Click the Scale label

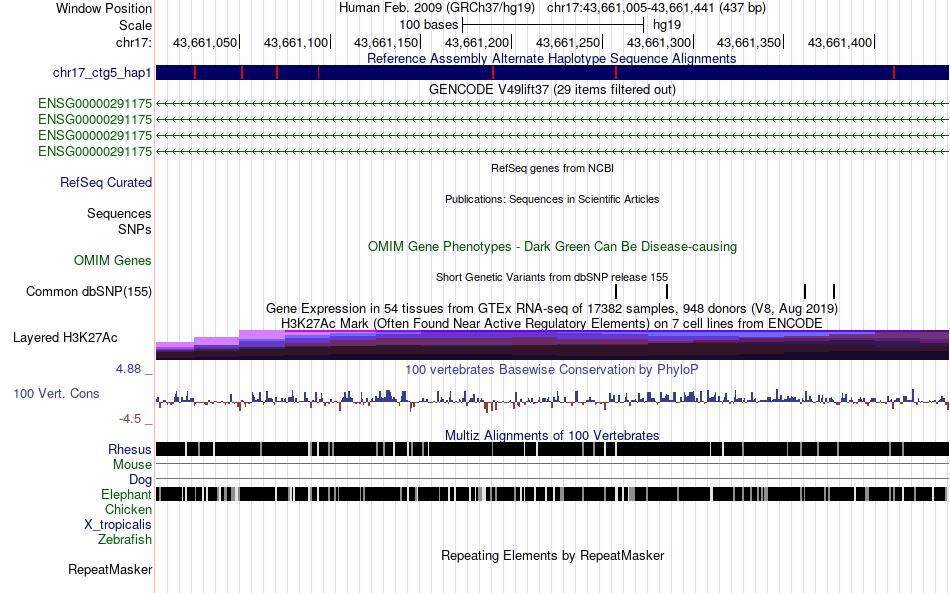tap(135, 25)
